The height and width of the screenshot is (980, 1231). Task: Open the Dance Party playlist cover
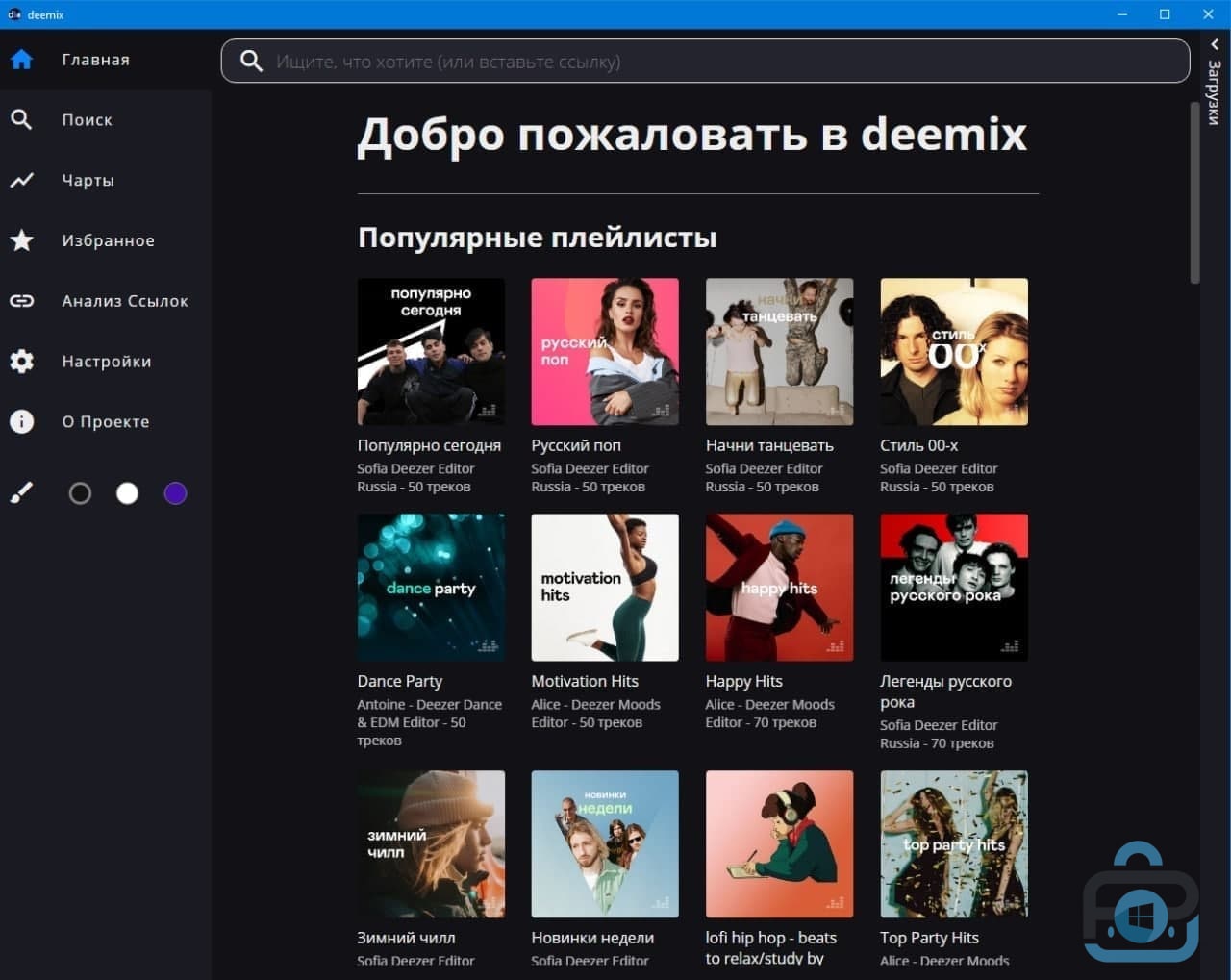coord(431,588)
